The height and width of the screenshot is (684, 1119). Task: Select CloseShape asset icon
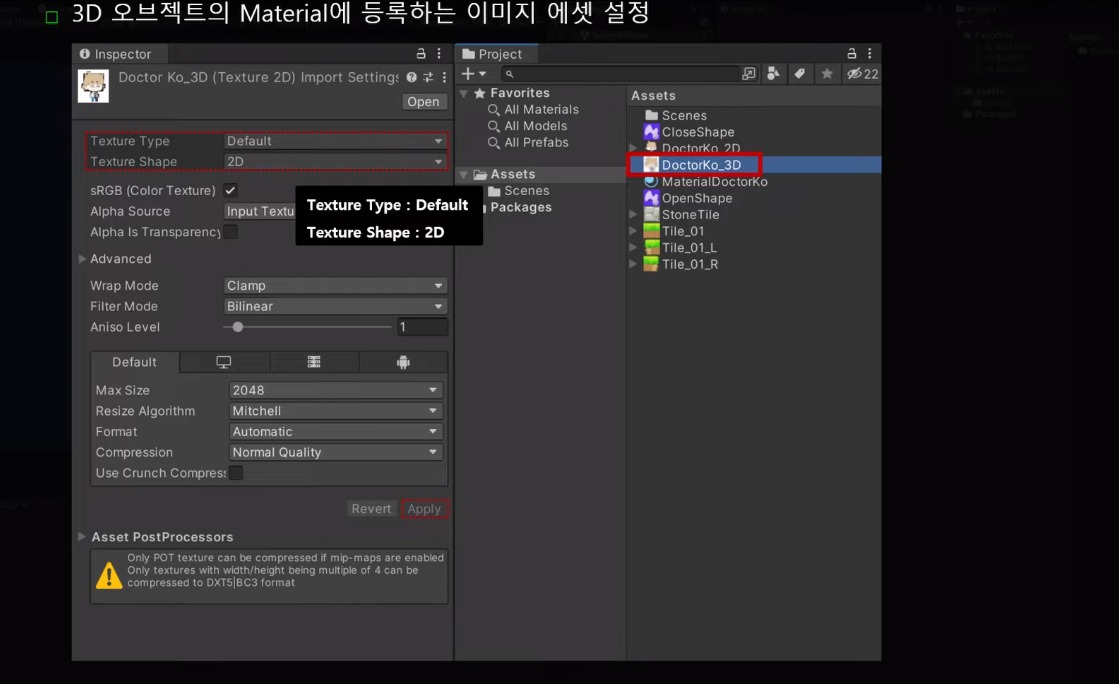click(x=651, y=132)
